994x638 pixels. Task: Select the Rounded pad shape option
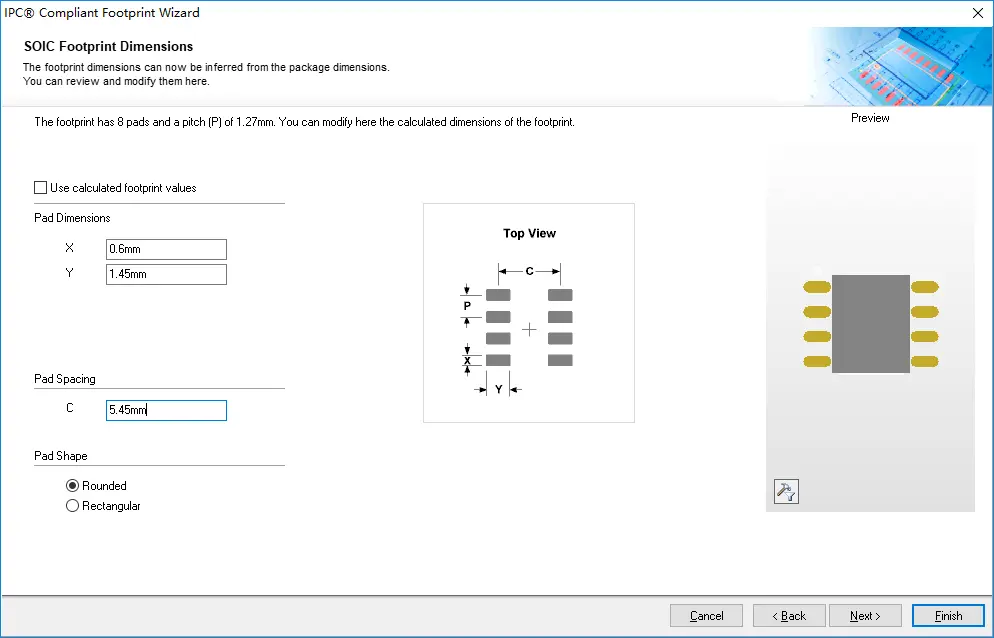point(73,486)
